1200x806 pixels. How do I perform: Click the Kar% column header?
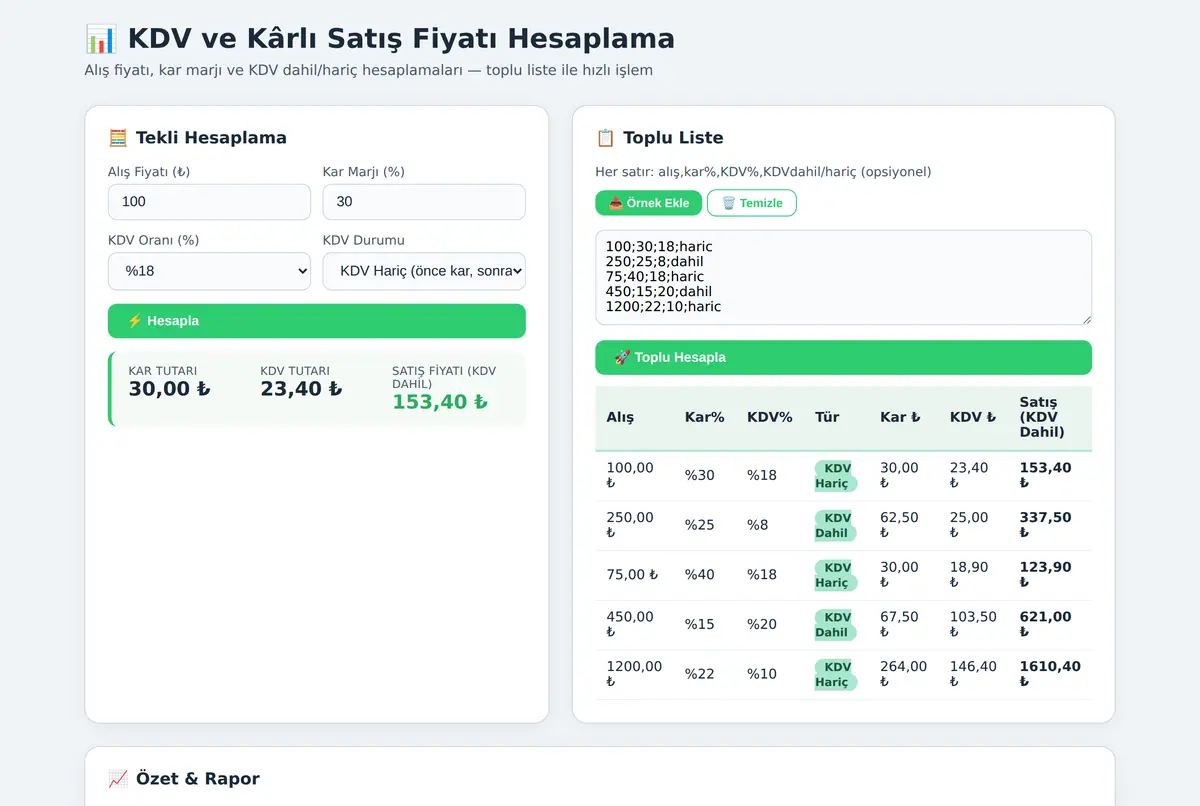point(704,417)
